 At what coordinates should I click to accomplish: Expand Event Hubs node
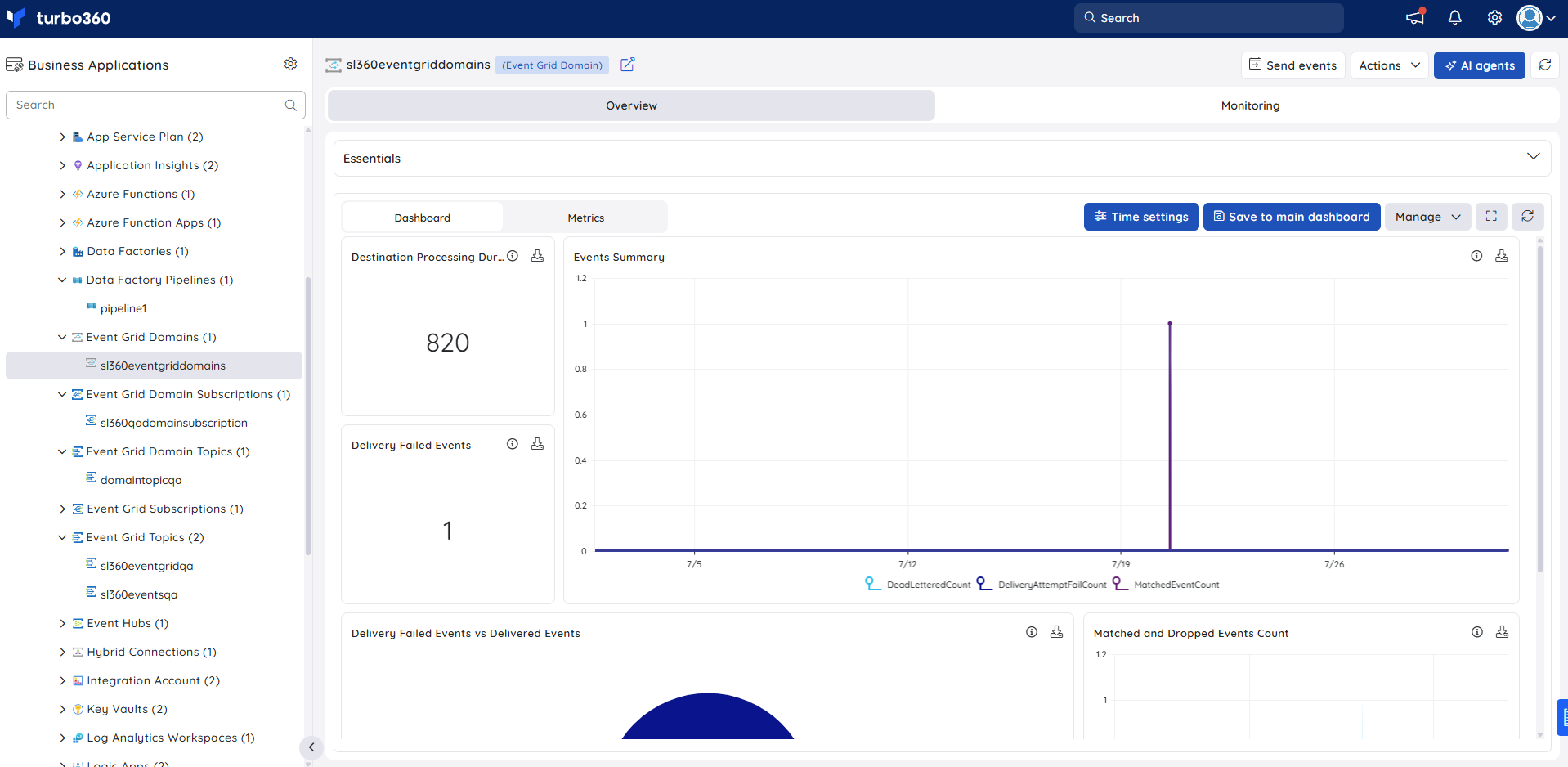tap(63, 623)
